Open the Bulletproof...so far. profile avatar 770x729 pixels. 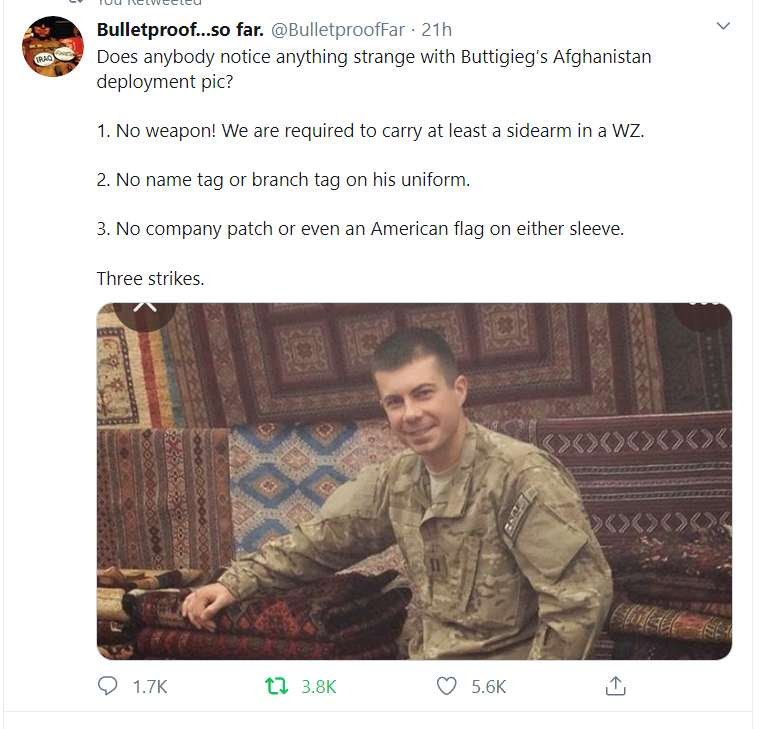53,46
